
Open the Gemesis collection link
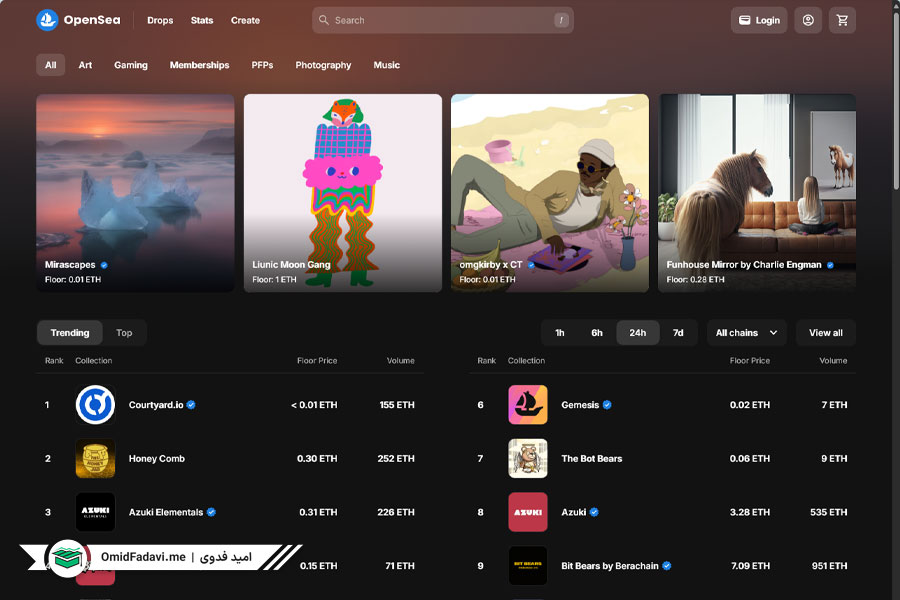click(x=580, y=405)
